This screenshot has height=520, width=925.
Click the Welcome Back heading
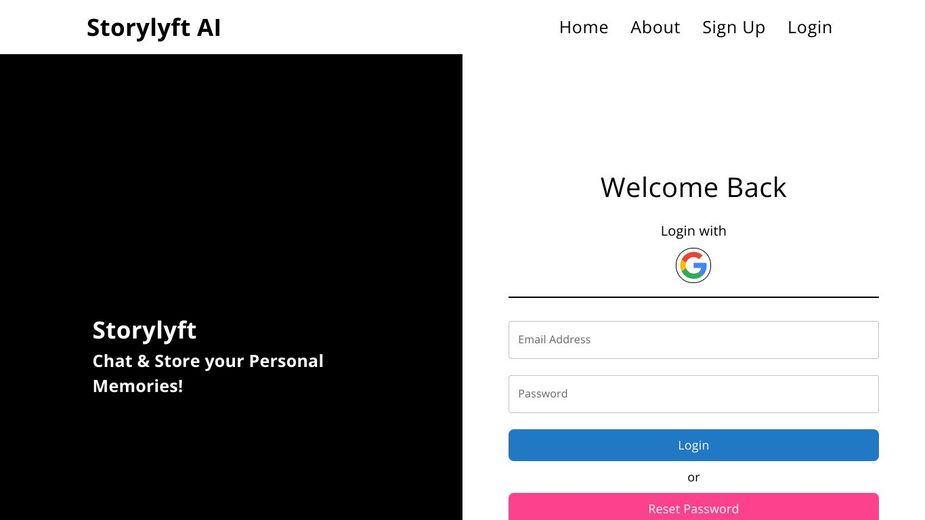[x=693, y=187]
